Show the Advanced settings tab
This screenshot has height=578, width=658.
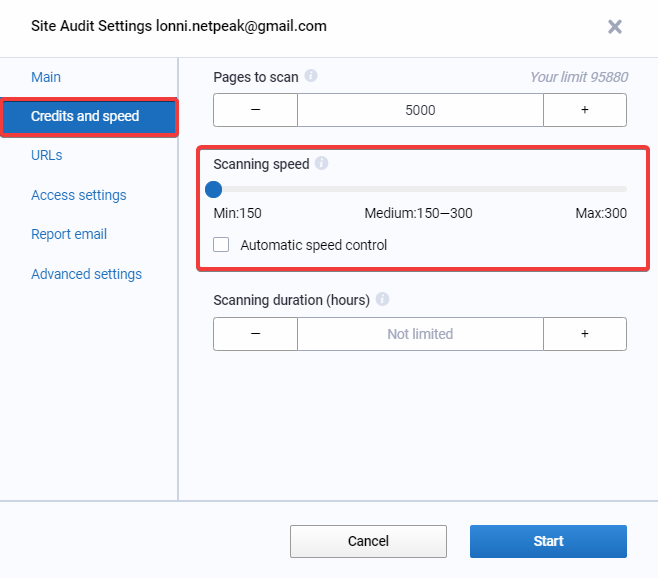coord(86,274)
